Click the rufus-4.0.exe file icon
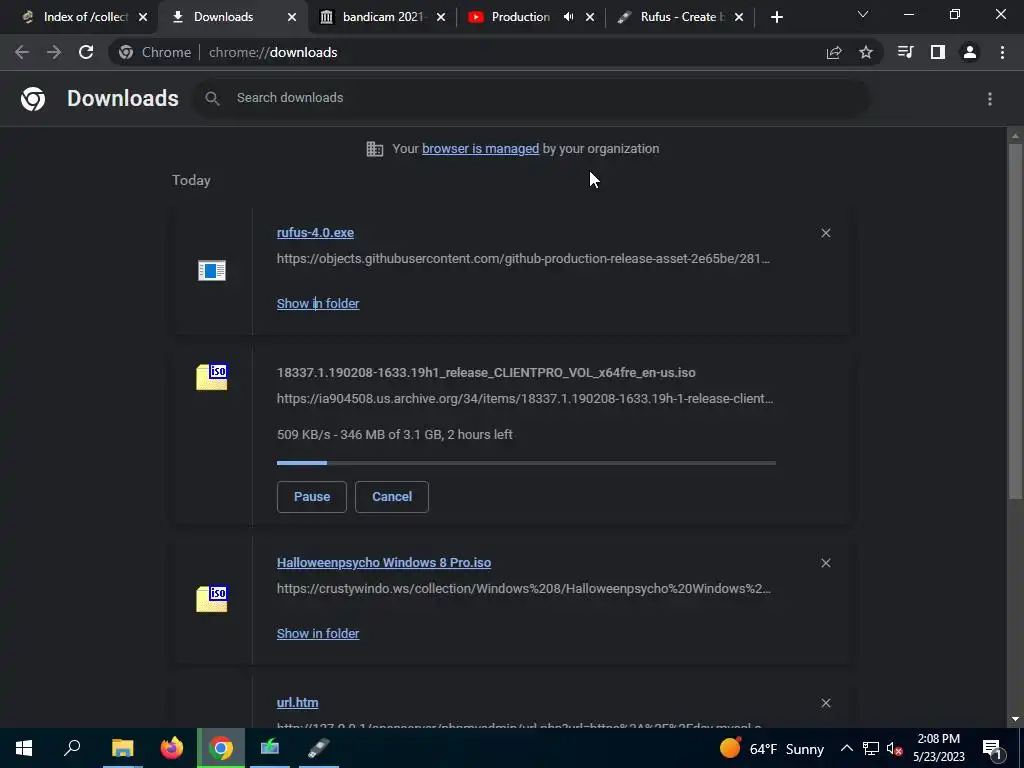Screen dimensions: 1024x768 [212, 270]
